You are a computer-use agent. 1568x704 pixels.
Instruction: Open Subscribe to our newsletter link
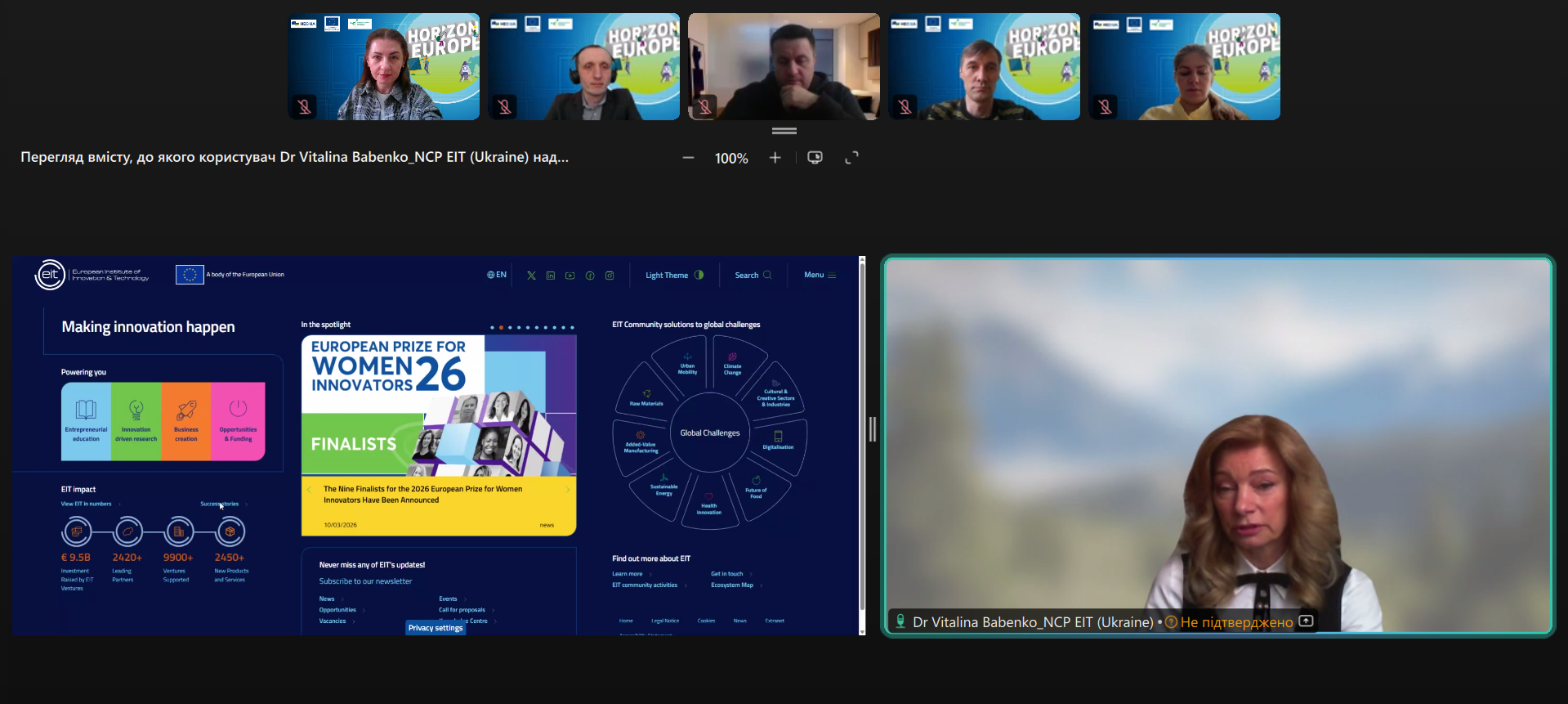365,581
